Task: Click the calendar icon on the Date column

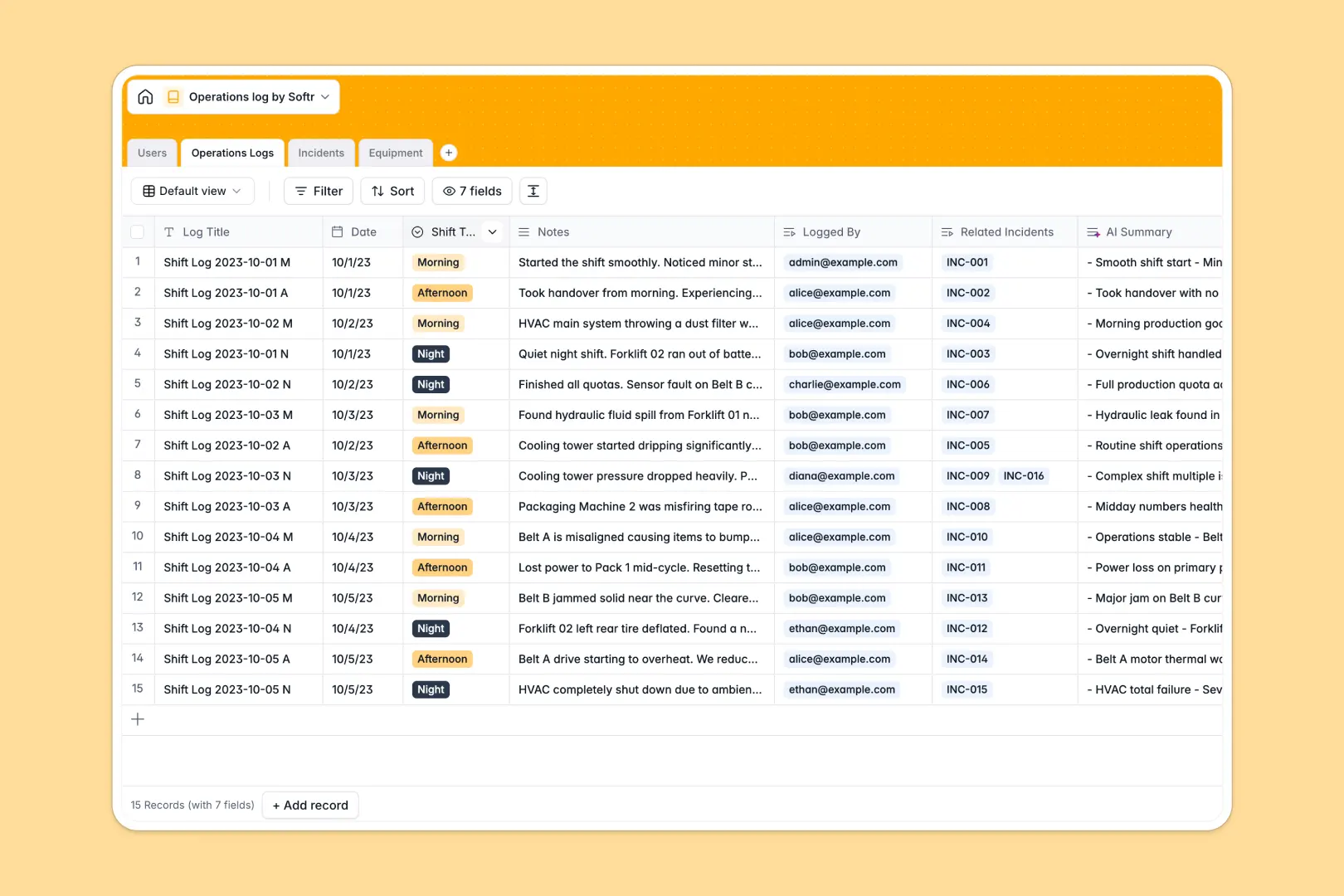Action: click(337, 231)
